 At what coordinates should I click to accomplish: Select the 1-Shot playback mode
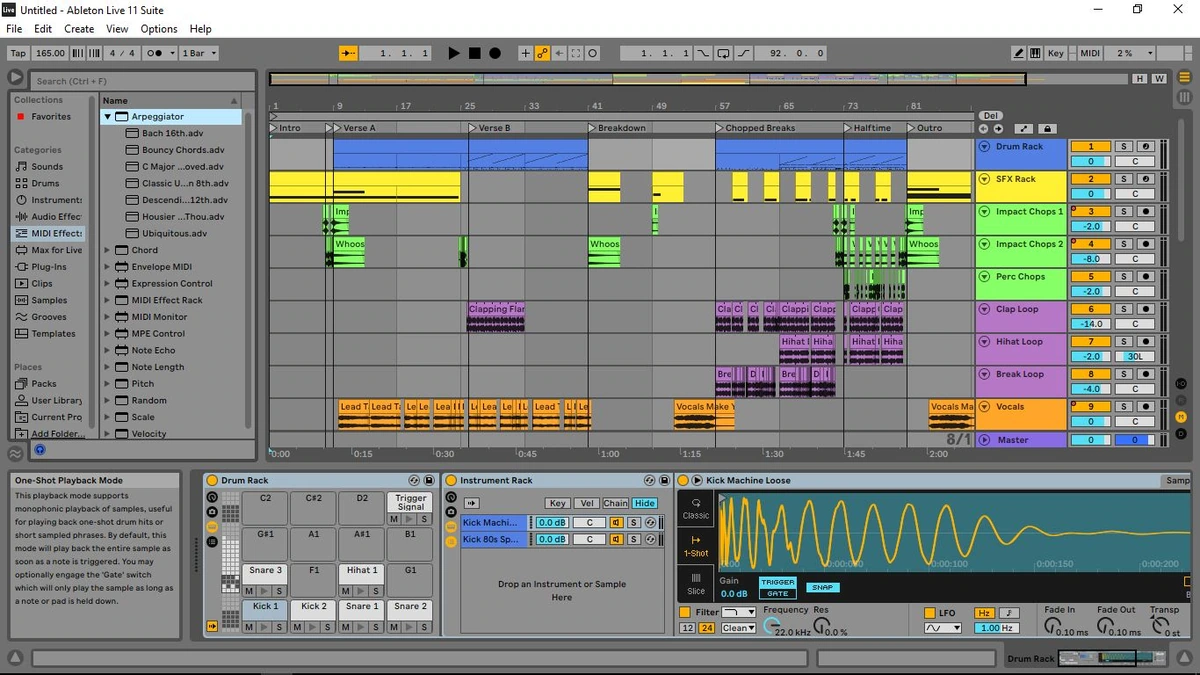pyautogui.click(x=696, y=545)
